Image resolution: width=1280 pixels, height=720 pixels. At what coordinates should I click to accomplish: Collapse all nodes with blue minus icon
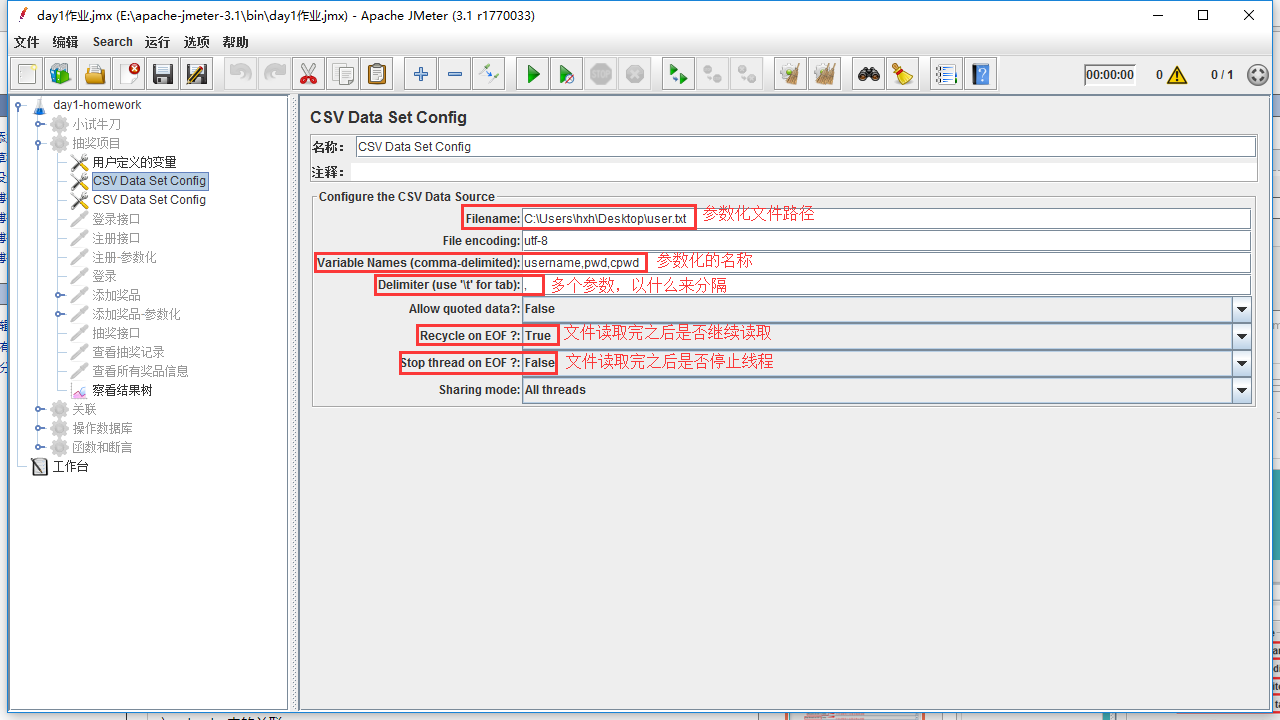point(454,74)
